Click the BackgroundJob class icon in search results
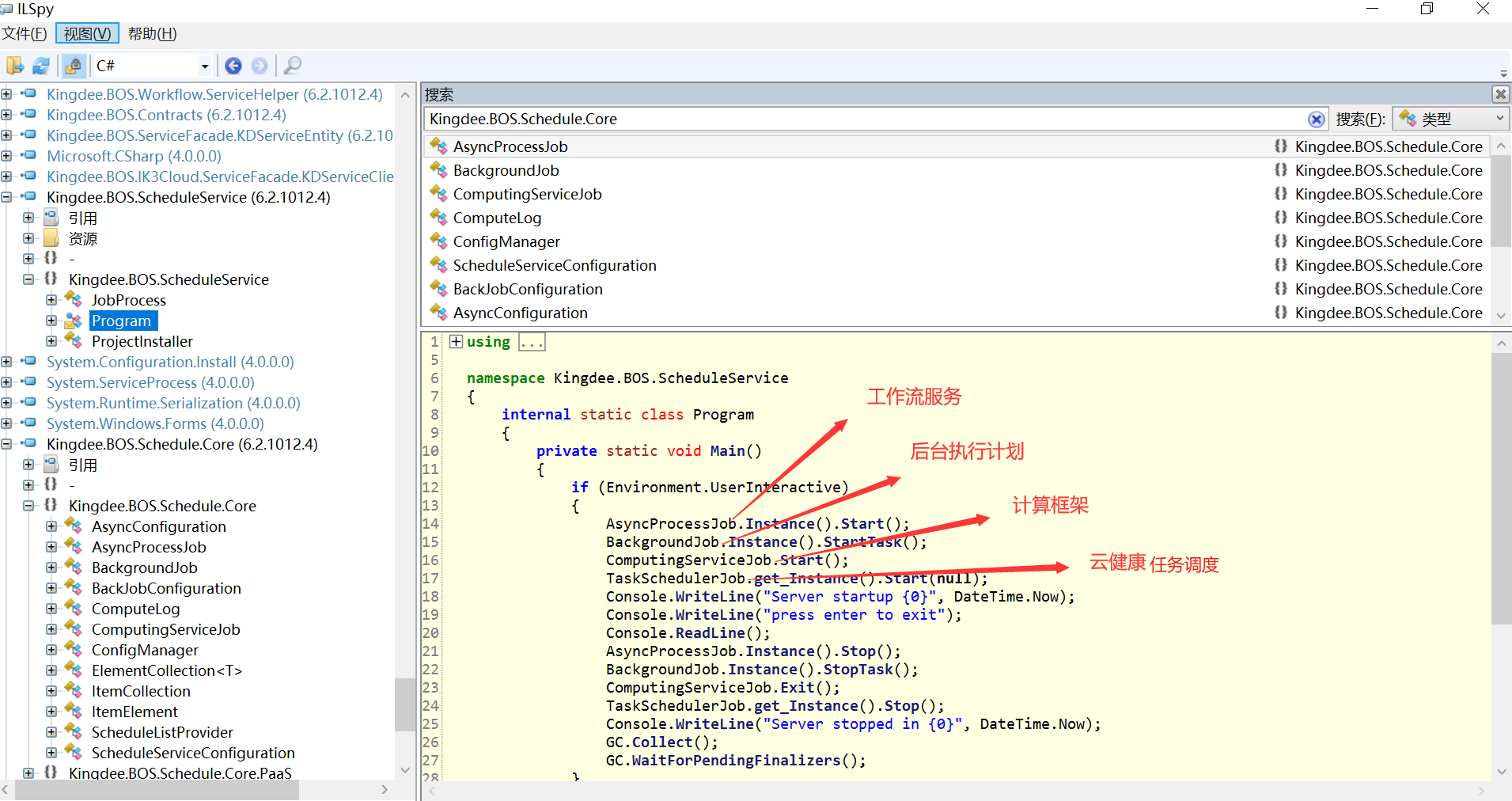Screen dimensions: 1512x801 [x=438, y=170]
